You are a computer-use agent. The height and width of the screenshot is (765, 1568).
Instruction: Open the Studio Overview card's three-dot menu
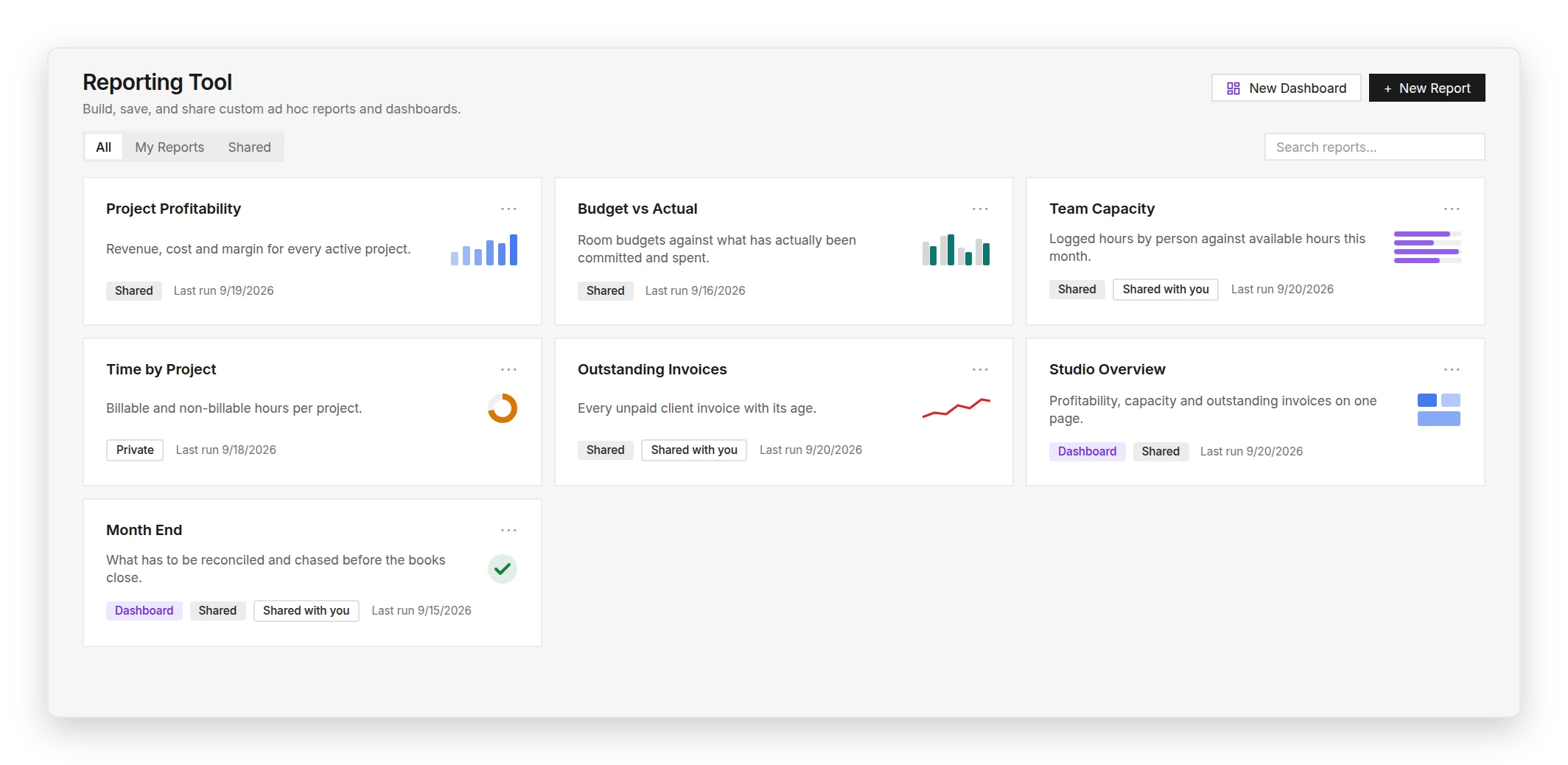(1452, 370)
